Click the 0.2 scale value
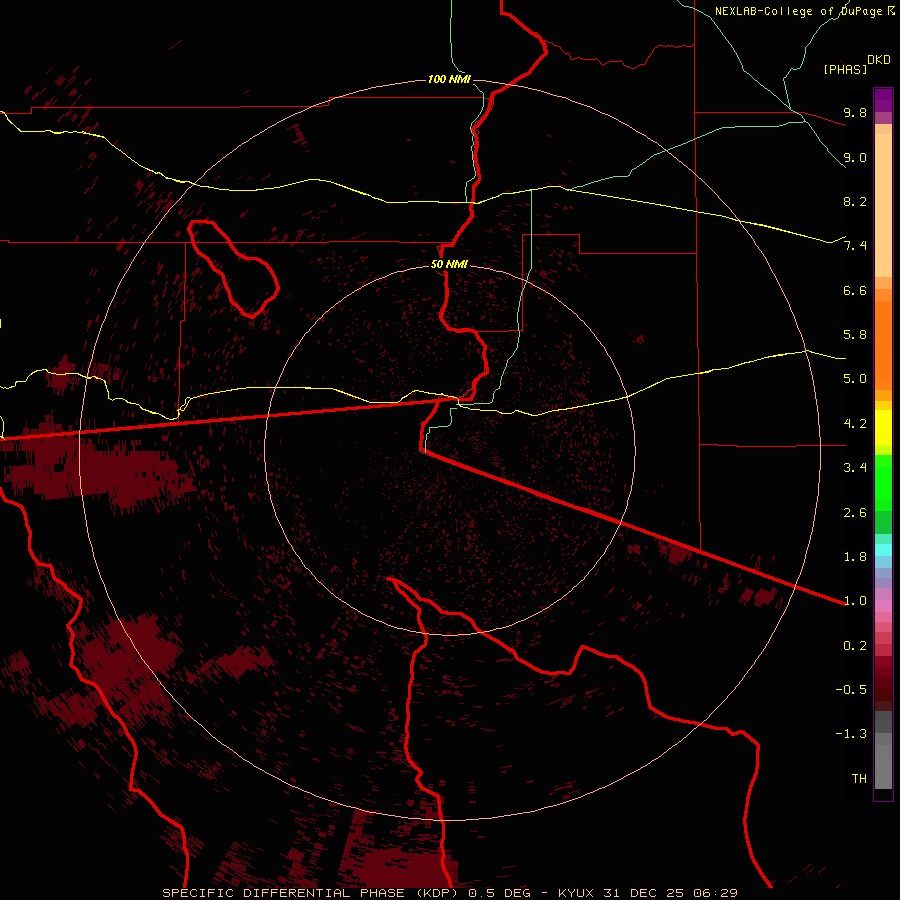900x900 pixels. coord(855,646)
